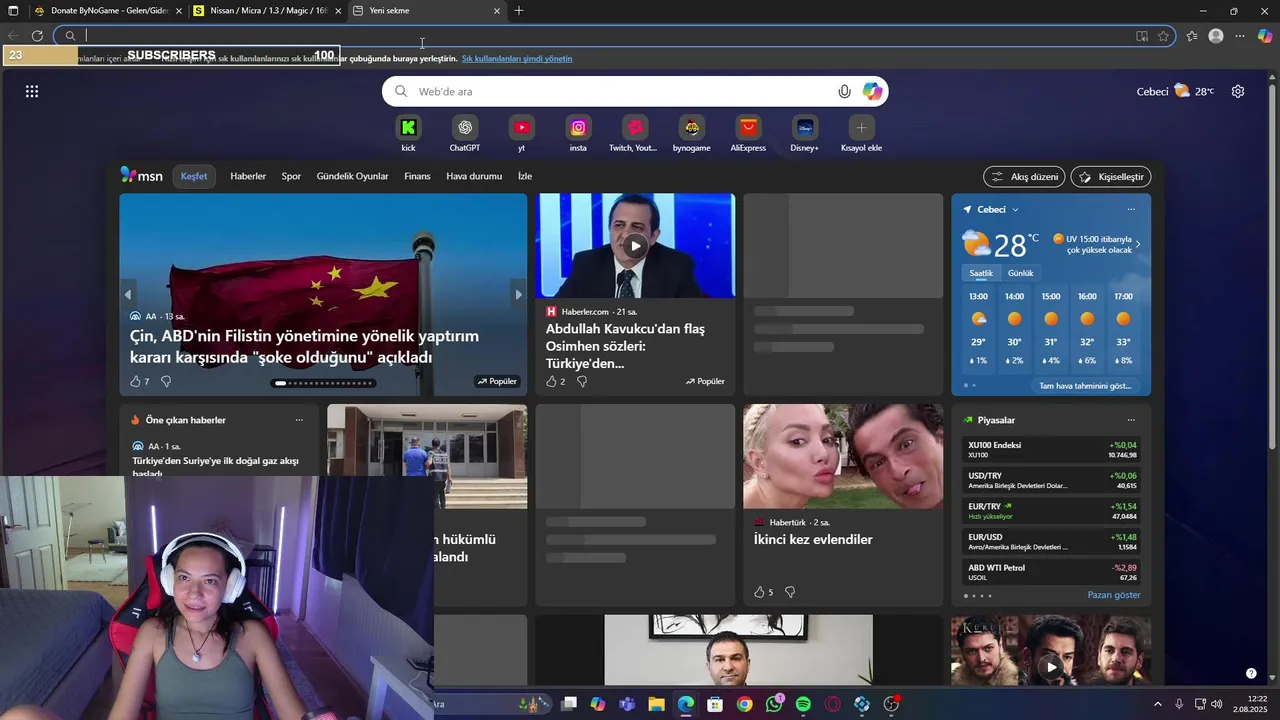Open the tab actions menu icon
The height and width of the screenshot is (720, 1280).
pyautogui.click(x=14, y=11)
